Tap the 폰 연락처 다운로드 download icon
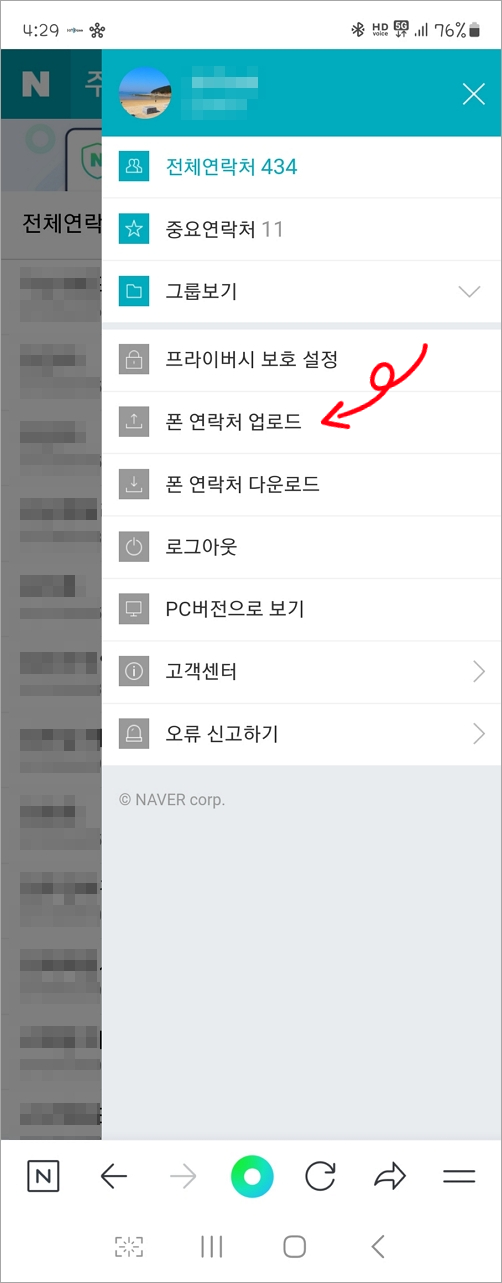This screenshot has height=1283, width=502. pyautogui.click(x=134, y=485)
